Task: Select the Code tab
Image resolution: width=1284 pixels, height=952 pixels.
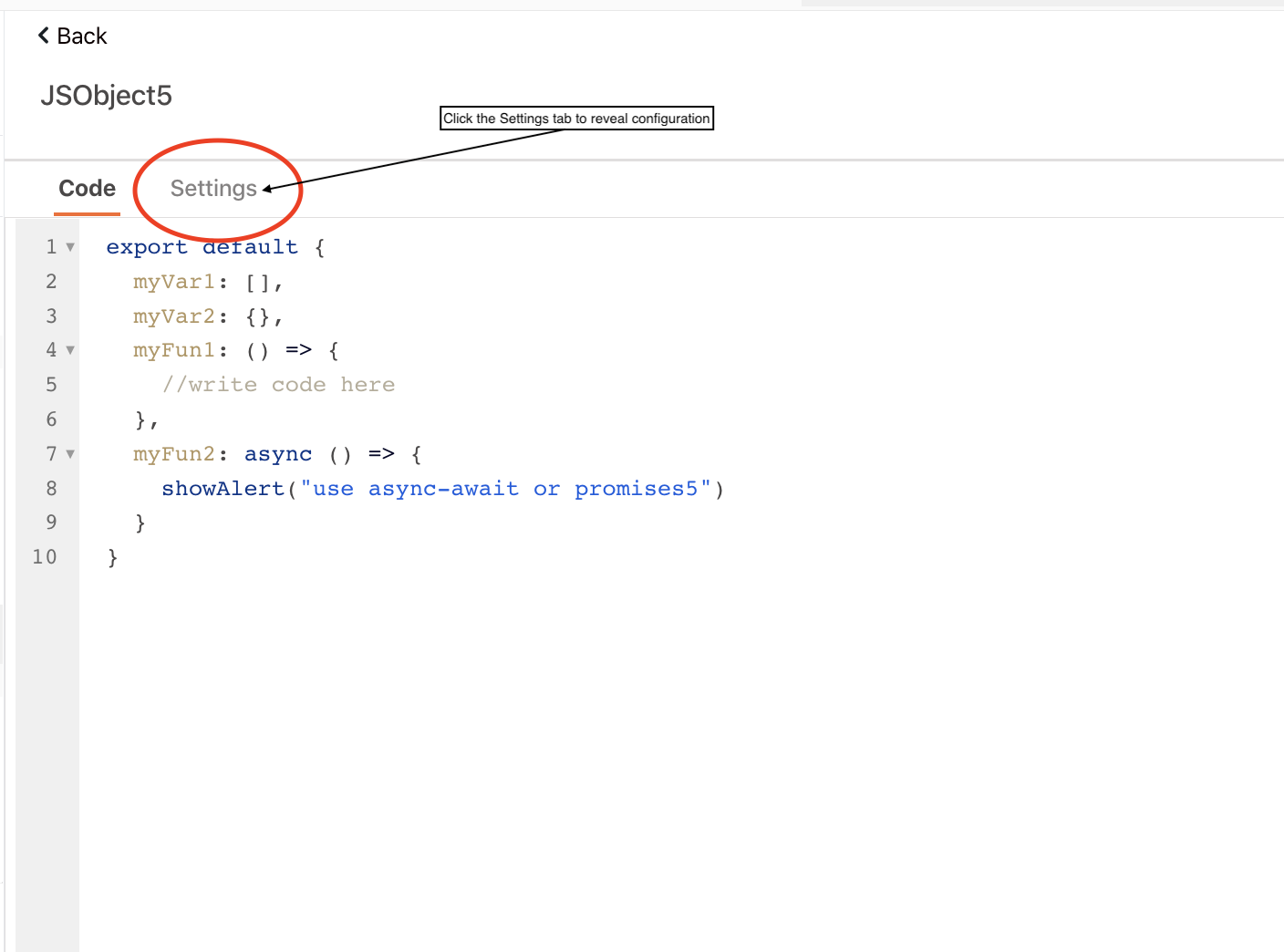Action: coord(87,188)
